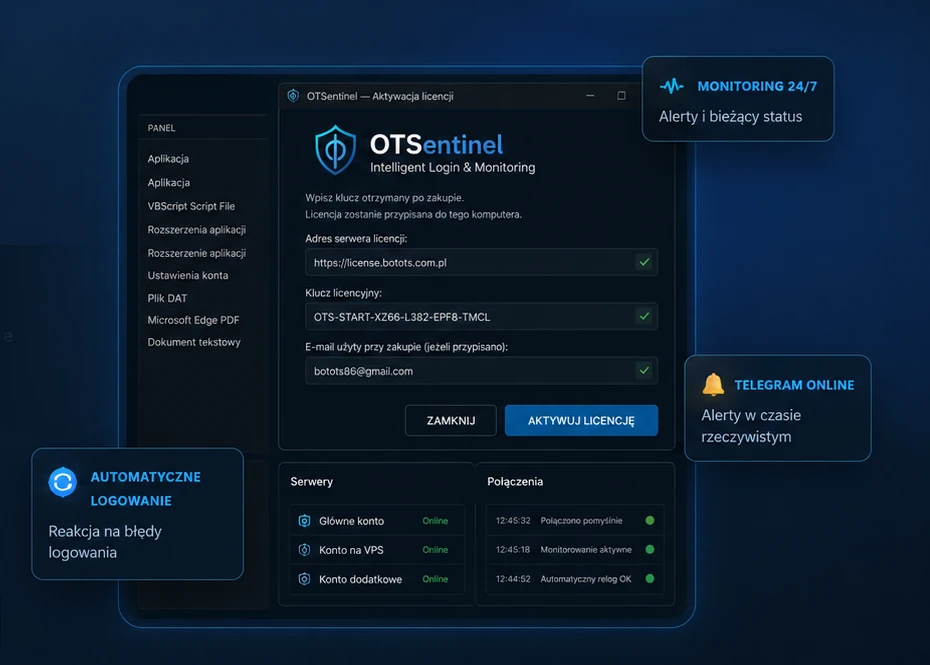Click Online status of Konto dodatkowe
The image size is (930, 665).
click(x=435, y=579)
